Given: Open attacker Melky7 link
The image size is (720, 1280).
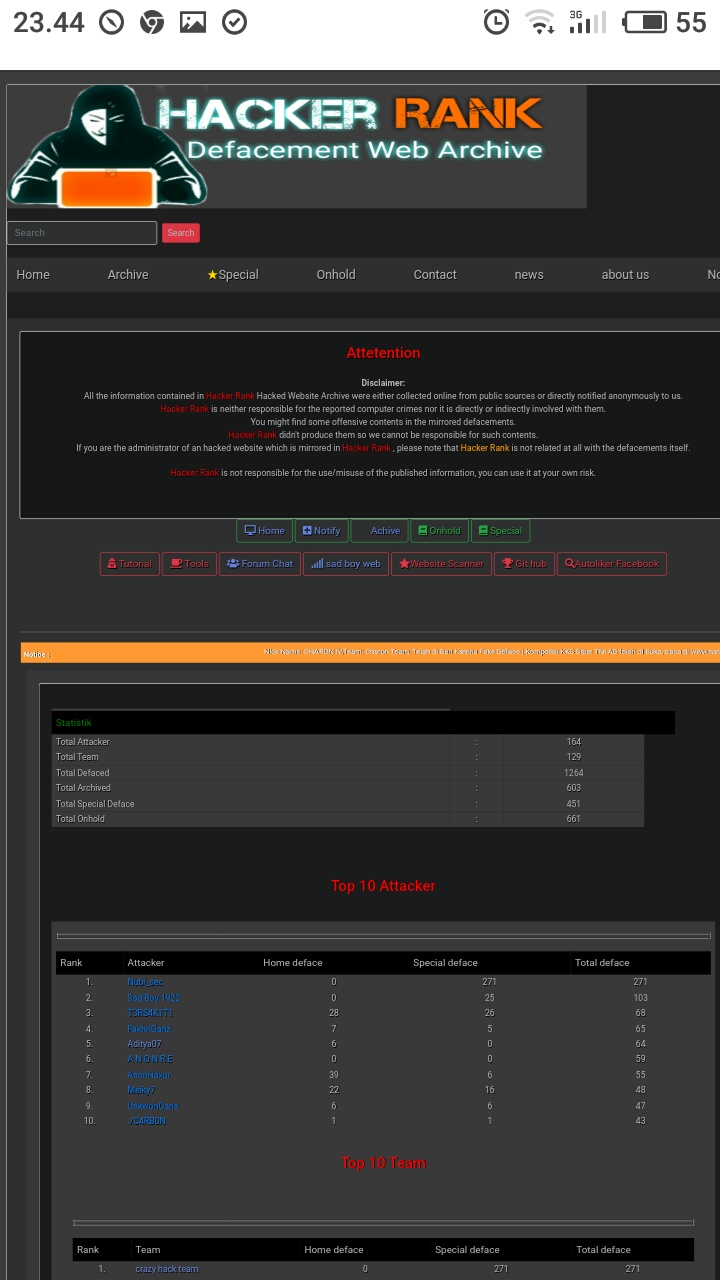Looking at the screenshot, I should point(141,1090).
